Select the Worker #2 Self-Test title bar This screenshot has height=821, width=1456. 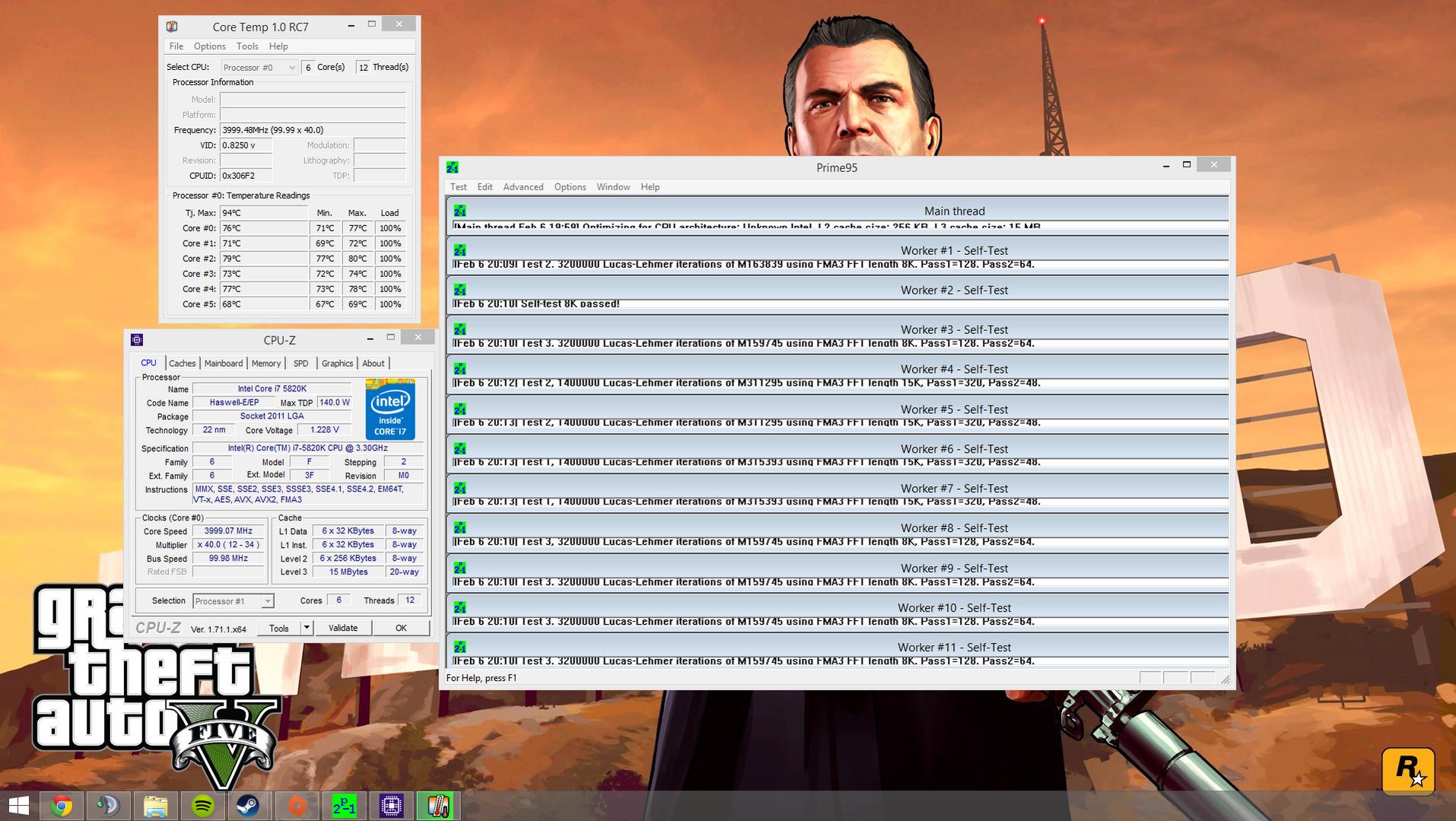(x=838, y=290)
